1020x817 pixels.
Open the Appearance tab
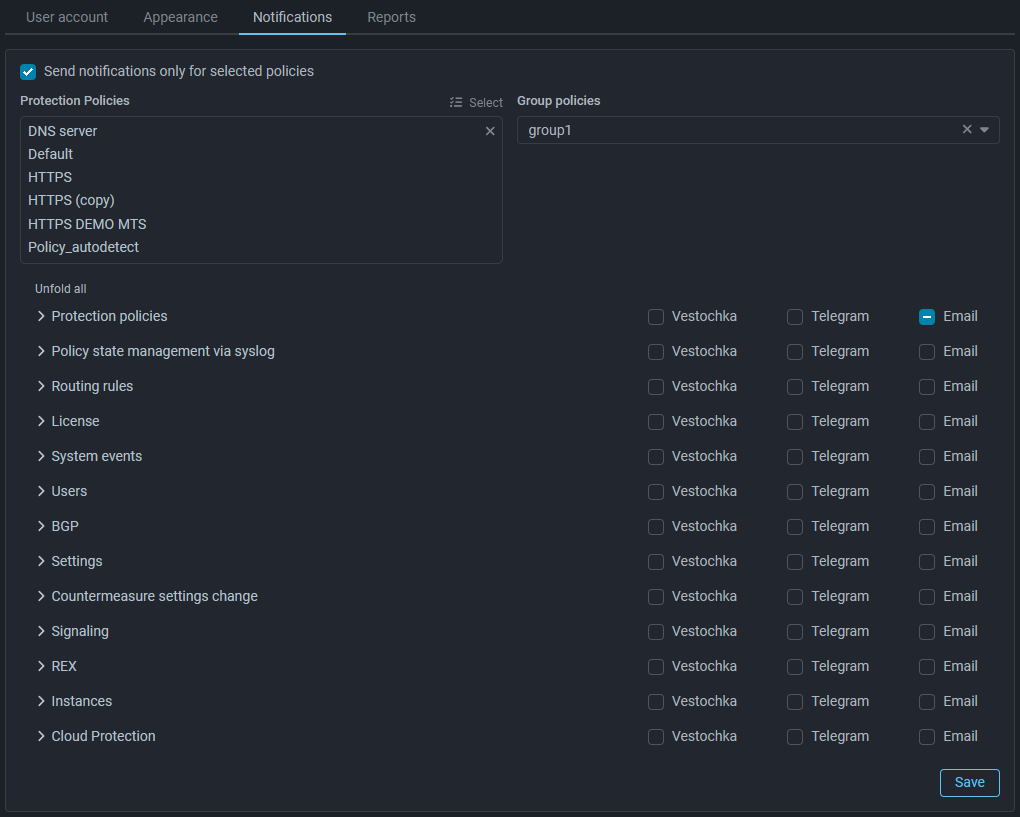tap(180, 17)
